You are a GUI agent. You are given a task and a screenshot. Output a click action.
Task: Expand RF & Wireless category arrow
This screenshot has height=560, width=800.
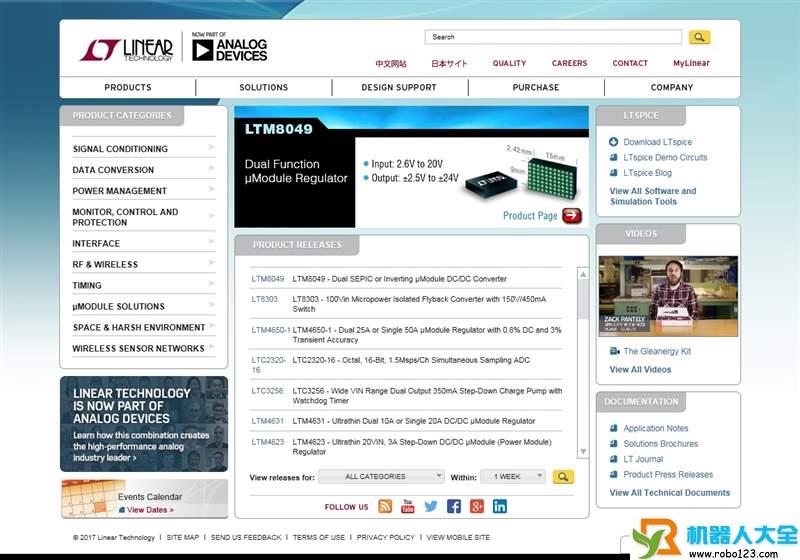tap(212, 263)
